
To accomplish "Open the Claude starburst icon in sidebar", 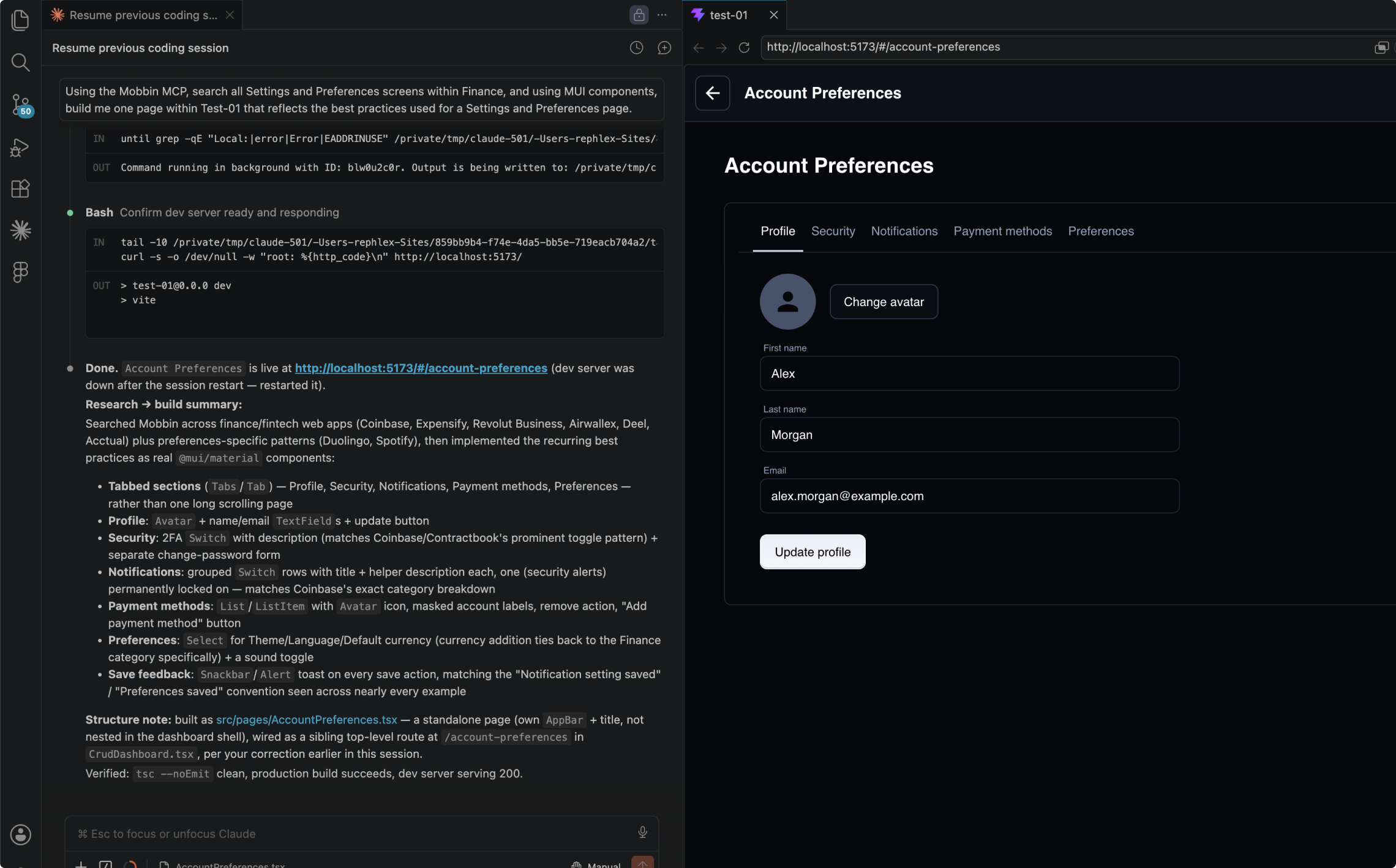I will click(20, 230).
